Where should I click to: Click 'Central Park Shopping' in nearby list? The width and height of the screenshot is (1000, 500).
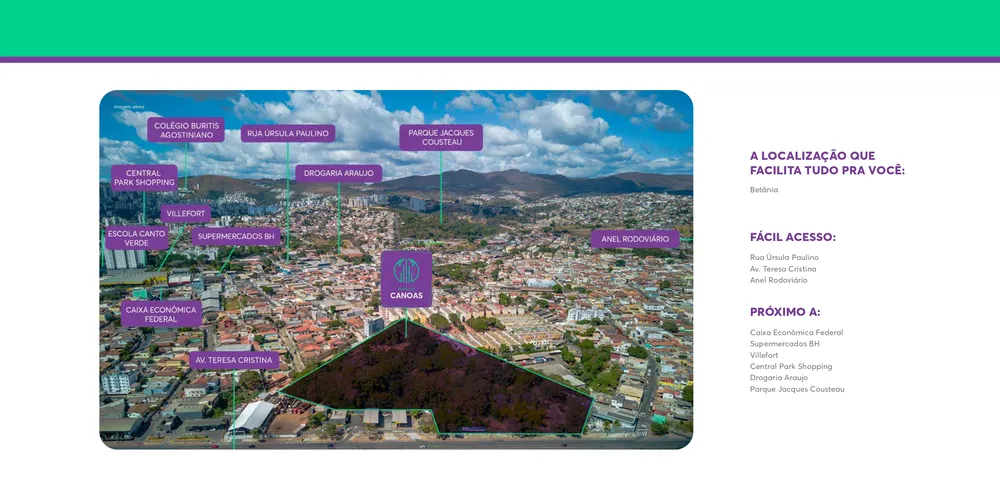click(x=791, y=366)
